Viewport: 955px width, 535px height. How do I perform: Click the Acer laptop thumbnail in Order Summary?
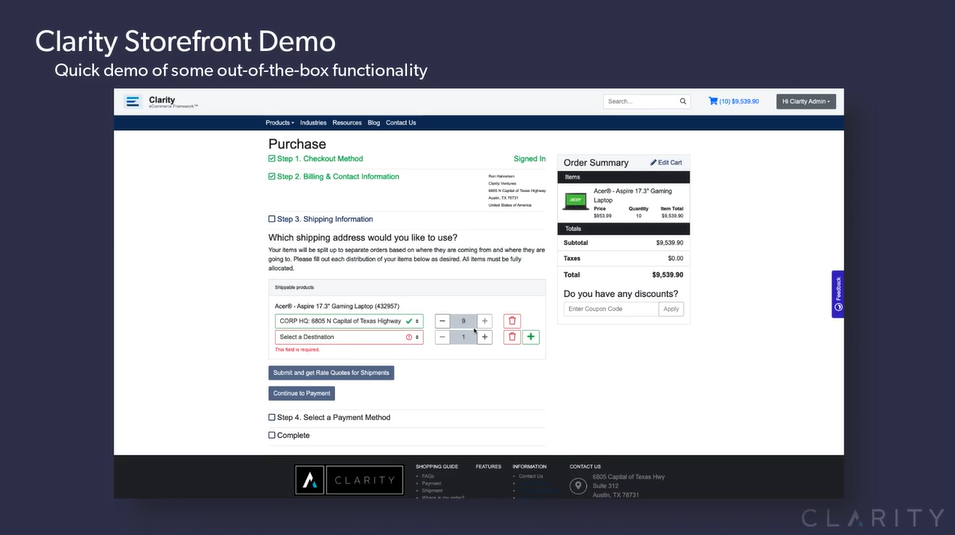[x=576, y=201]
